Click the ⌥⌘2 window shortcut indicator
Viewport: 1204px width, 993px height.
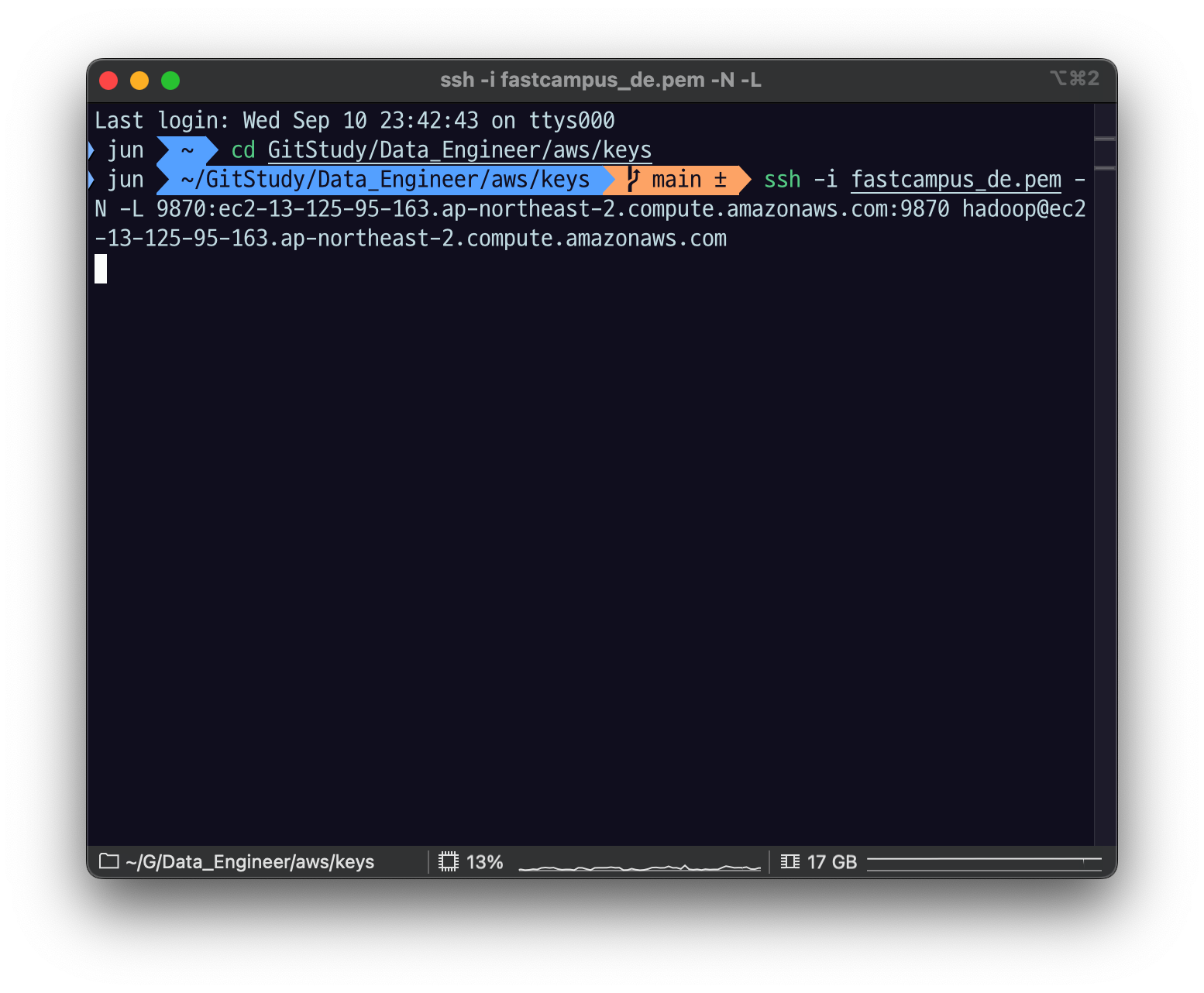click(1075, 78)
